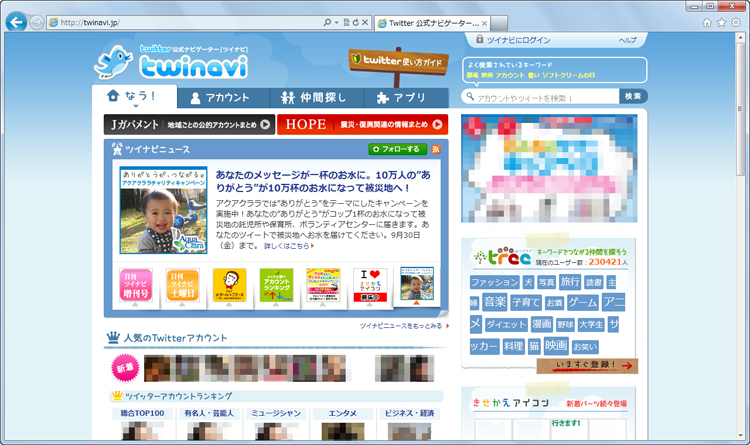The image size is (750, 445).
Task: Click the 詳しくはこちら link
Action: [x=288, y=246]
